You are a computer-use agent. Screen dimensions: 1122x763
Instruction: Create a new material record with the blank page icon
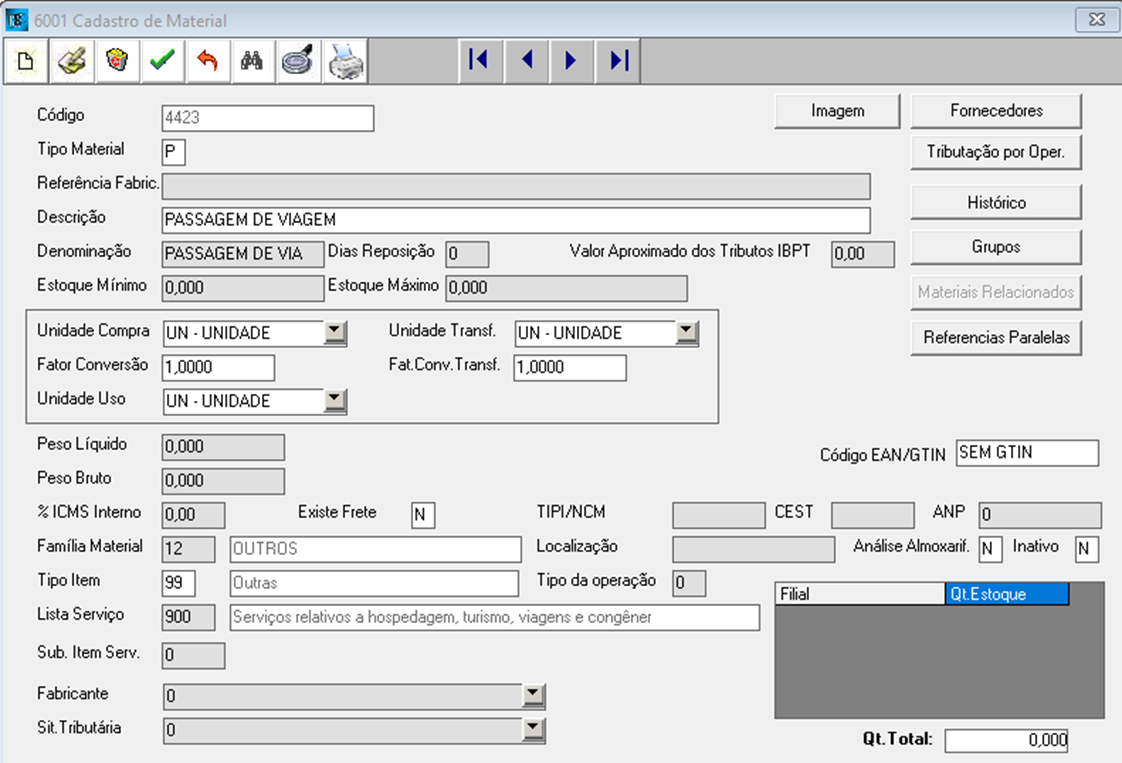26,61
